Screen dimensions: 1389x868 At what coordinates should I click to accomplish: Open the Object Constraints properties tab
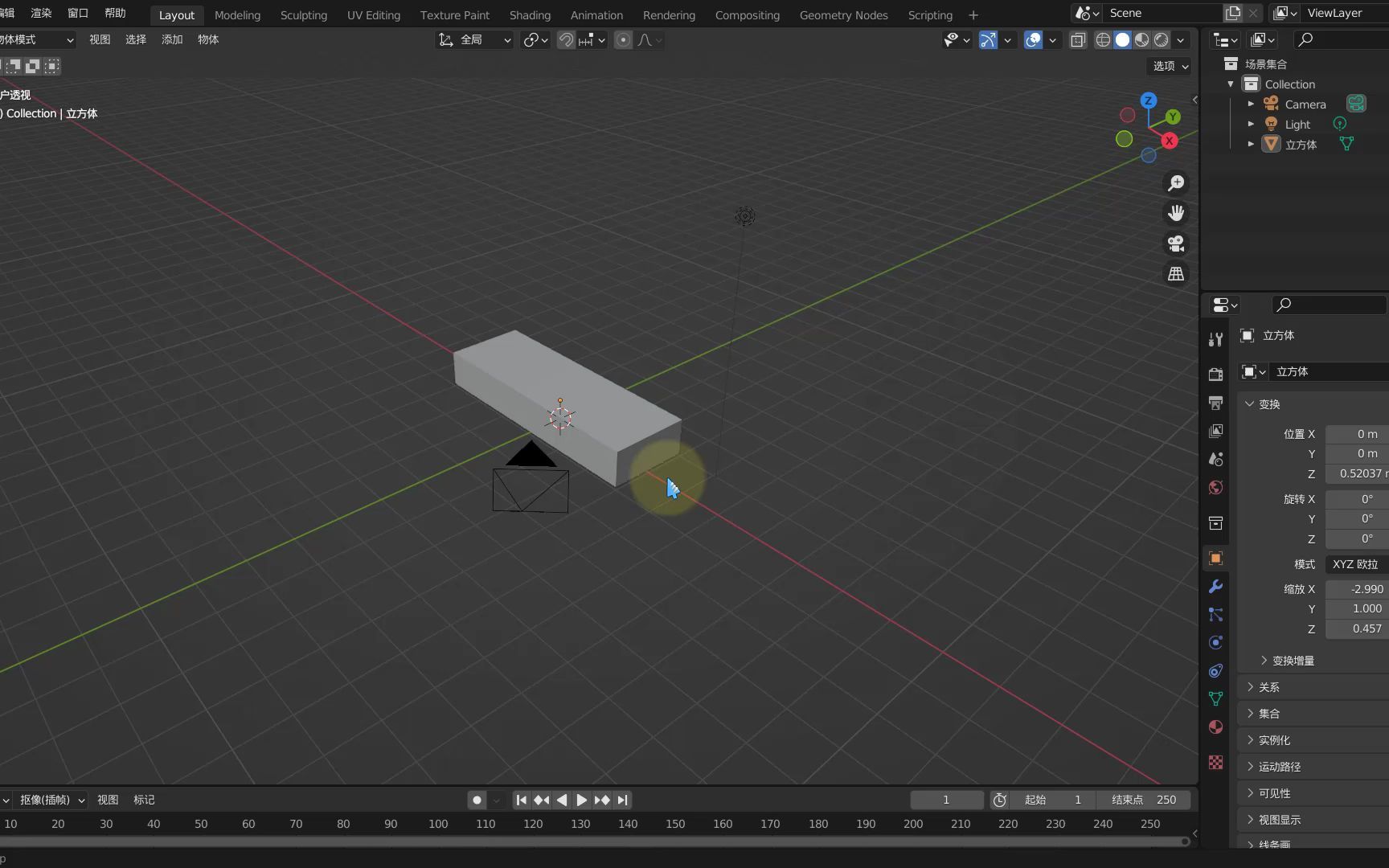tap(1215, 670)
